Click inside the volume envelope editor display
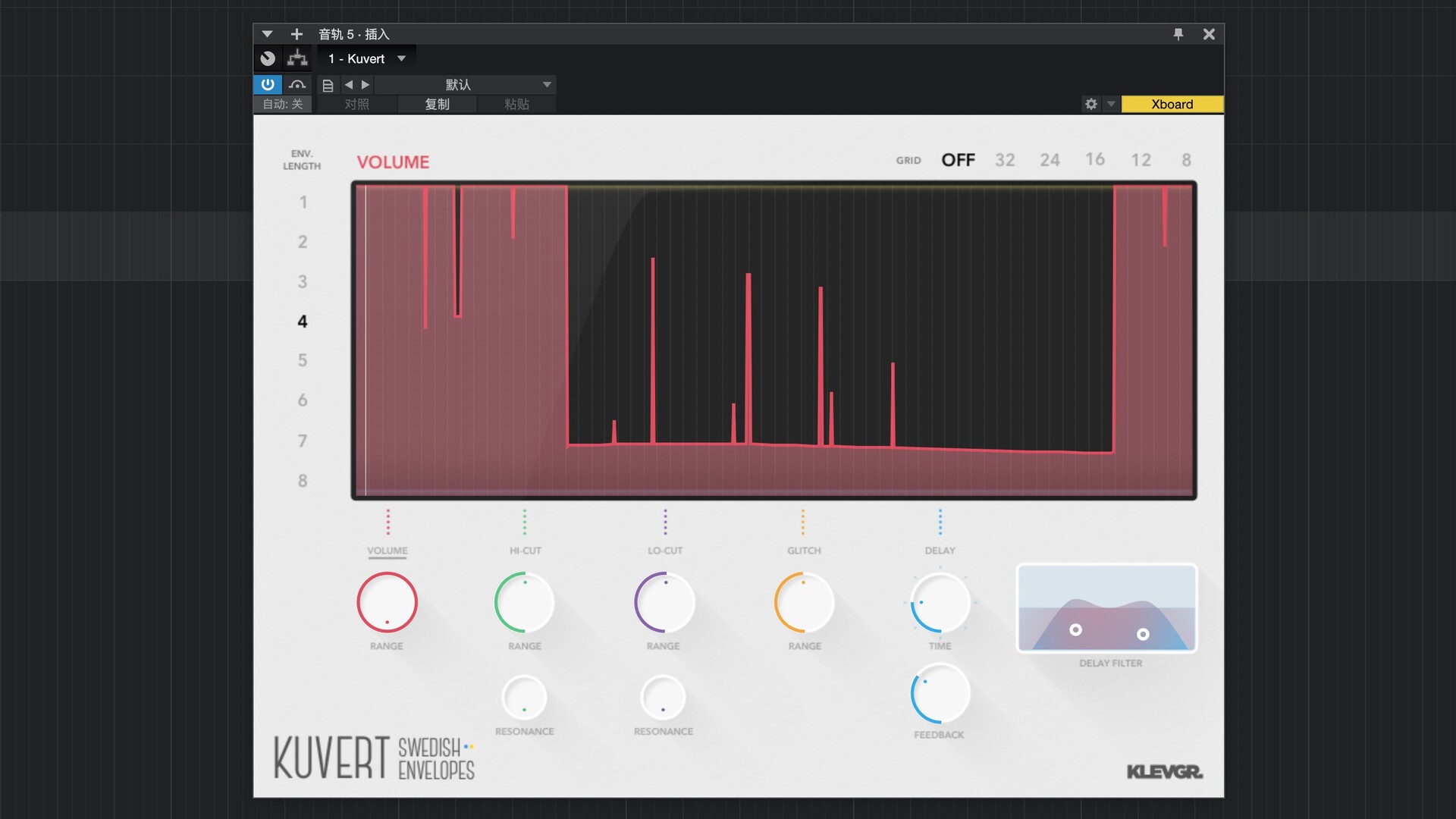 tap(773, 340)
